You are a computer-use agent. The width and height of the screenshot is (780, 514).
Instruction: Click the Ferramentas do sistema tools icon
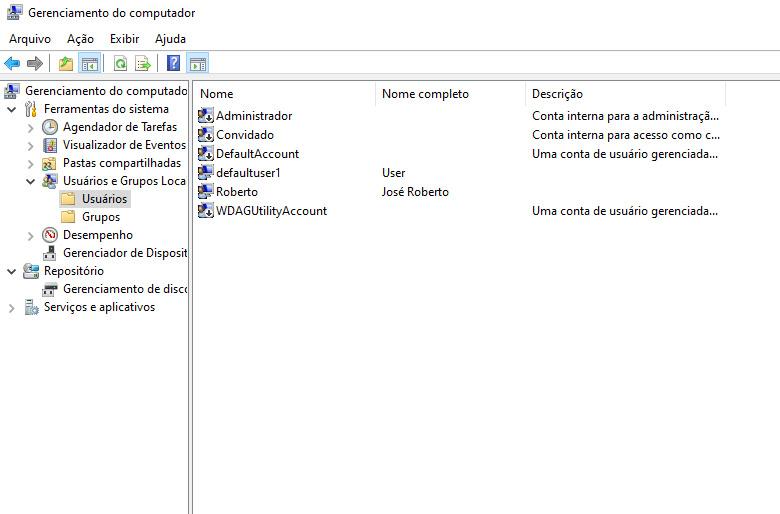tap(31, 108)
